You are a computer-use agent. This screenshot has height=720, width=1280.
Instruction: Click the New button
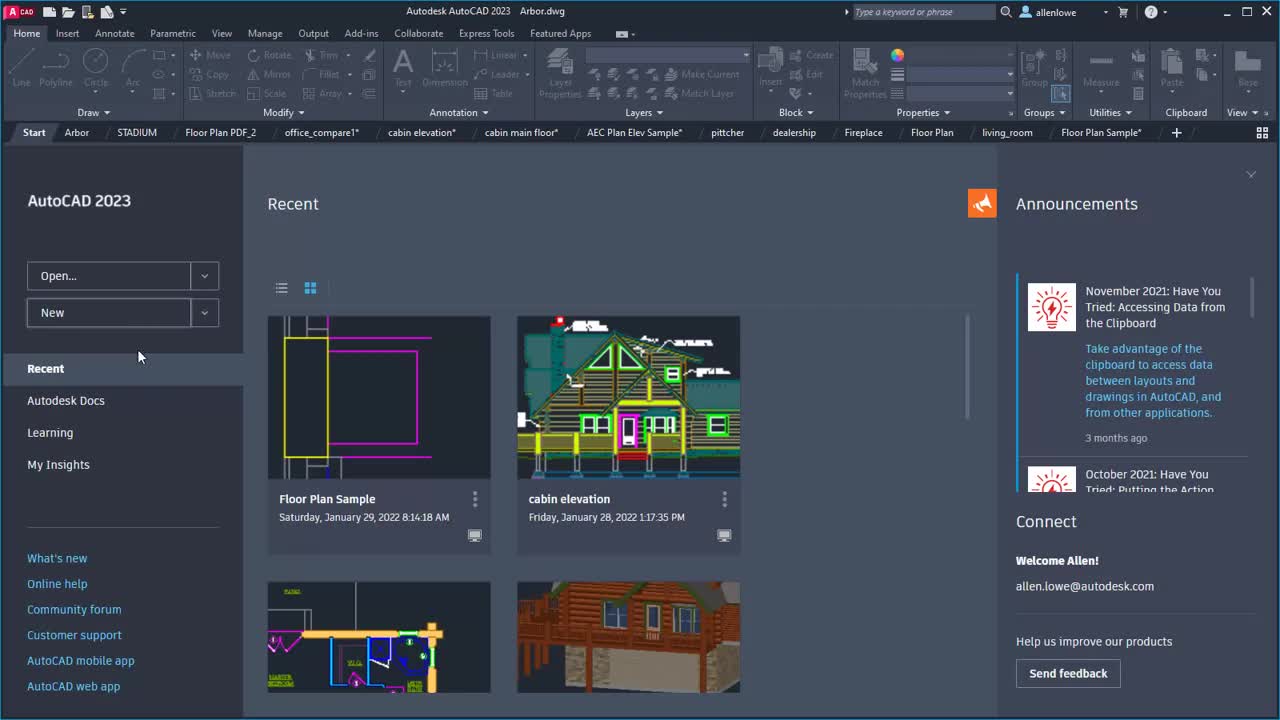pyautogui.click(x=109, y=313)
